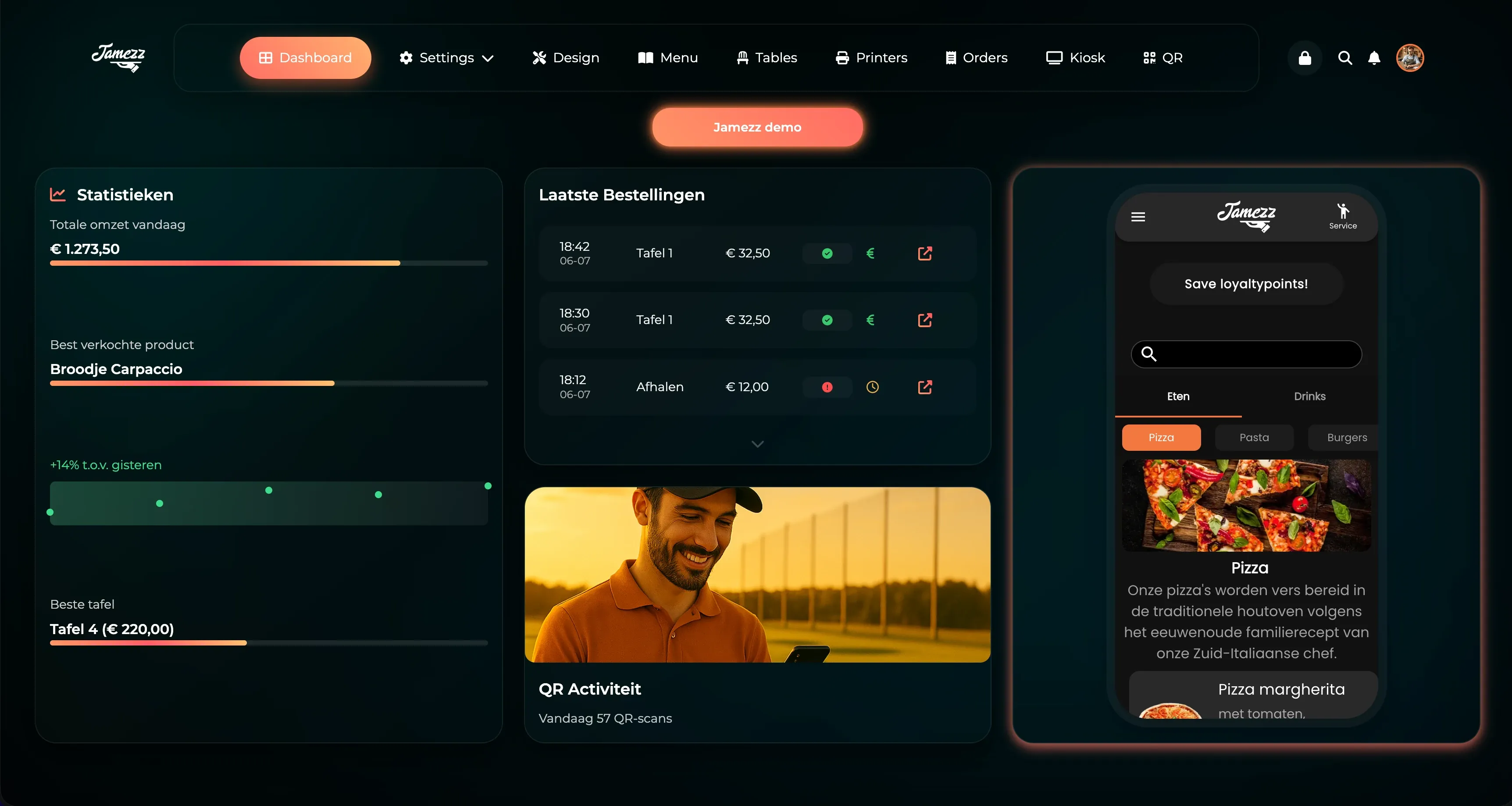The image size is (1512, 806).
Task: Open the hamburger menu in the phone preview
Action: click(1139, 217)
